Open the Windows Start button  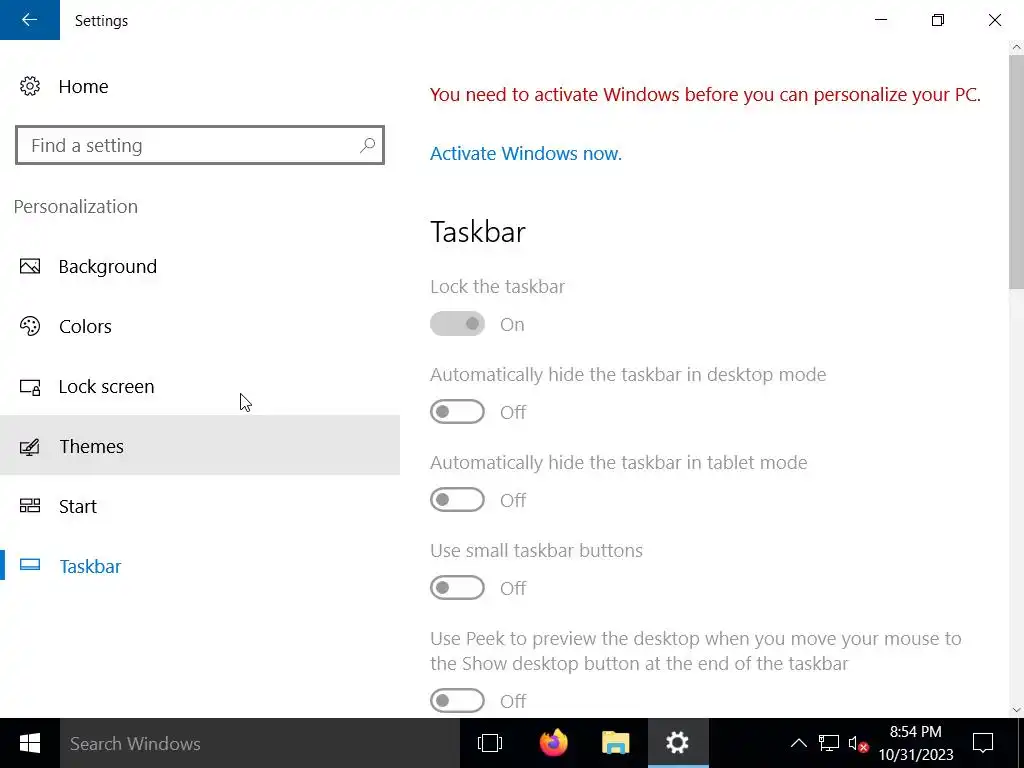pyautogui.click(x=30, y=743)
